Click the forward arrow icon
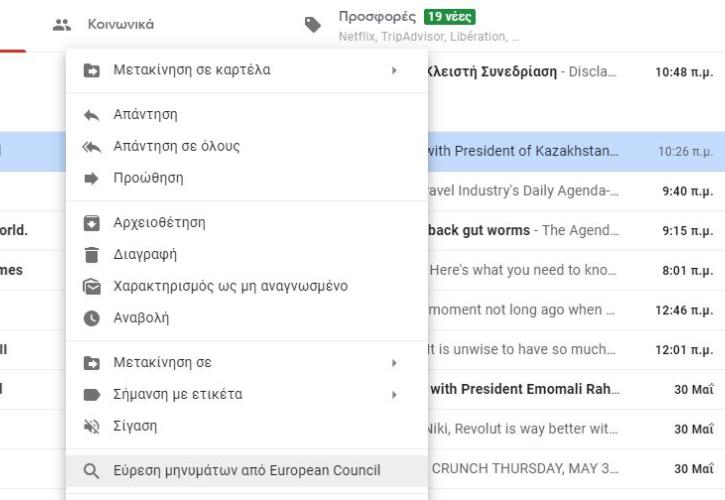Viewport: 725px width, 500px height. coord(92,179)
